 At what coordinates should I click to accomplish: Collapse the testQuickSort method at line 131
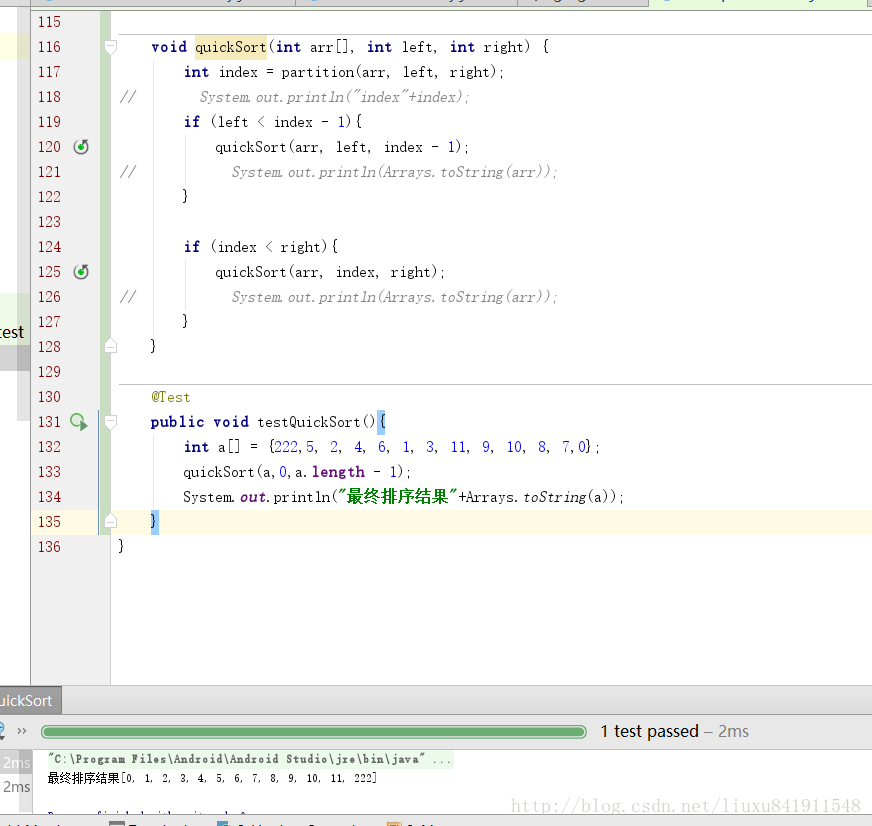111,422
